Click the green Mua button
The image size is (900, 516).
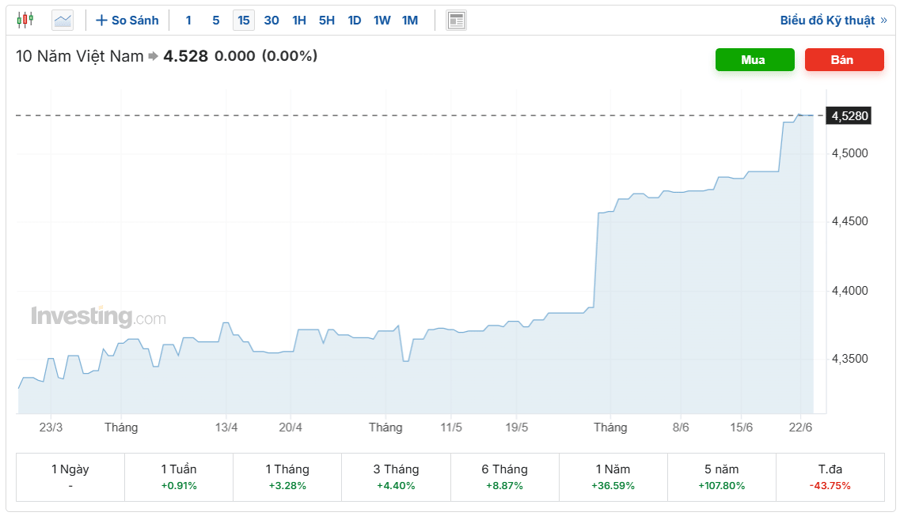(x=755, y=60)
